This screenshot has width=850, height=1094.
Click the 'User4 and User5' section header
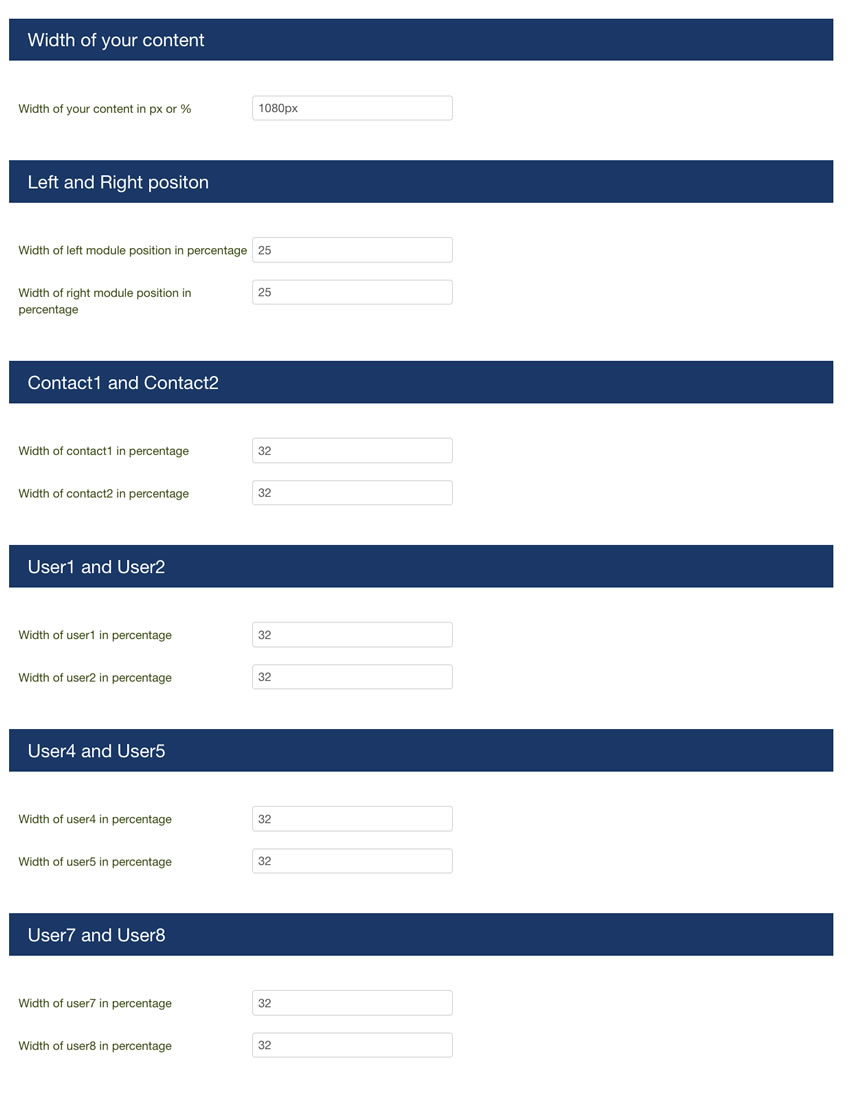point(421,750)
